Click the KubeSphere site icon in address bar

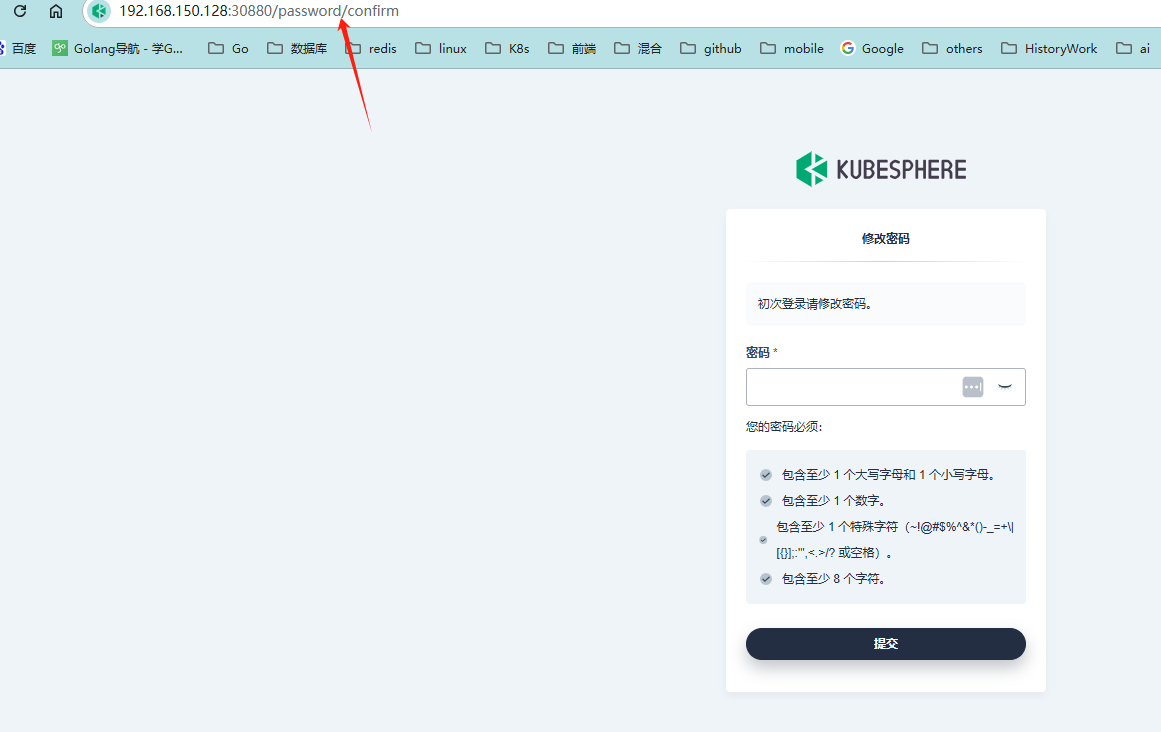[x=99, y=11]
